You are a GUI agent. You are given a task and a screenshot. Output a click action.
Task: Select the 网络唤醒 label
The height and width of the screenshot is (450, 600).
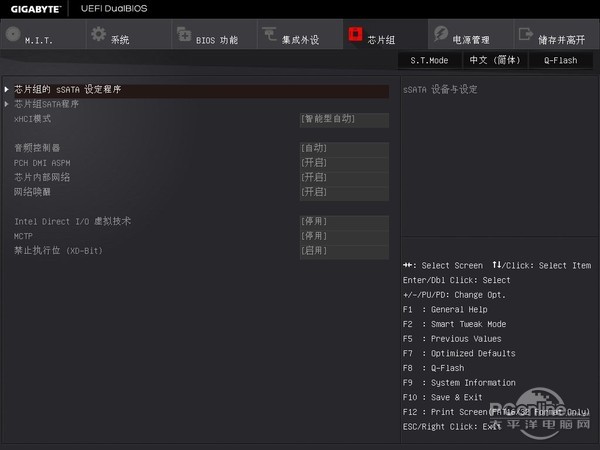(32, 192)
